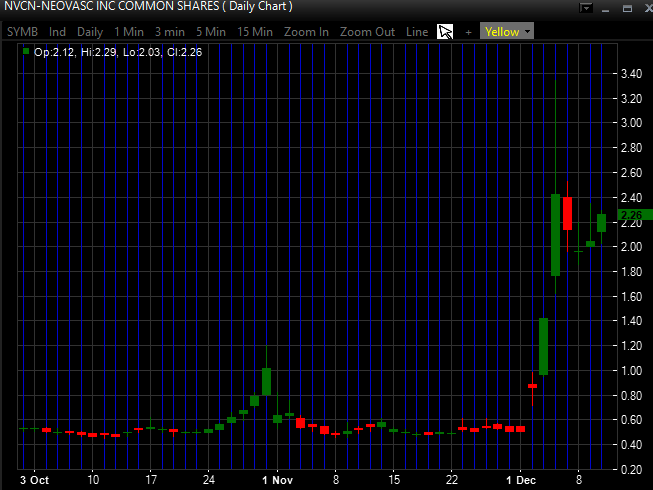Click the '1 Dec' date label
This screenshot has height=490, width=653.
(521, 480)
